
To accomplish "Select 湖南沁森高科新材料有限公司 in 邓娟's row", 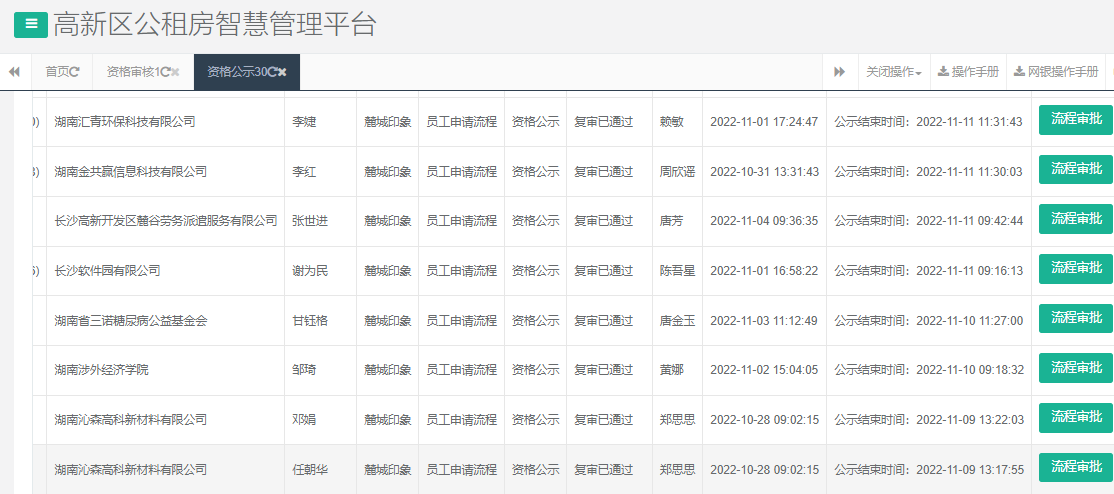I will 131,420.
